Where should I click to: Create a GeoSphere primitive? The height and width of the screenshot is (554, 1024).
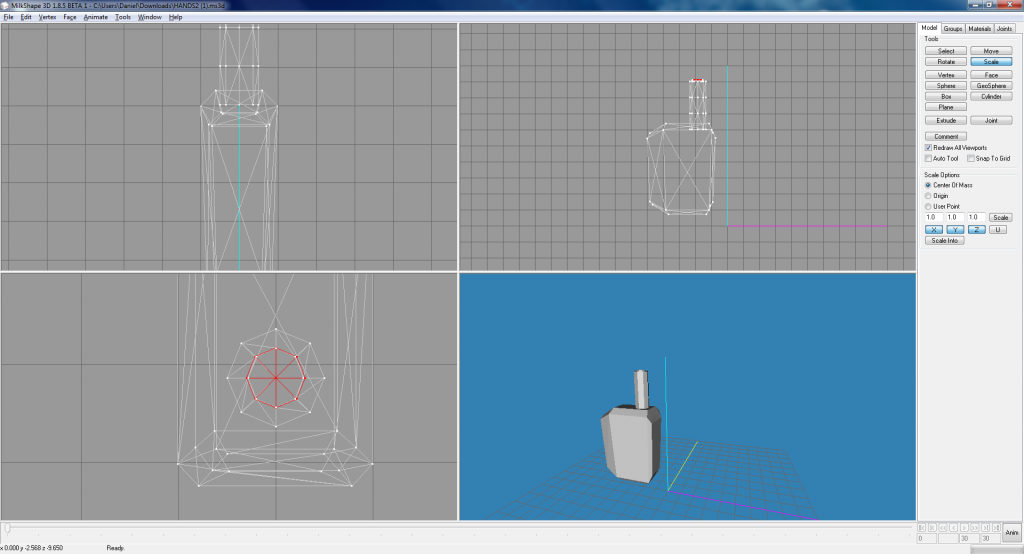coord(991,86)
